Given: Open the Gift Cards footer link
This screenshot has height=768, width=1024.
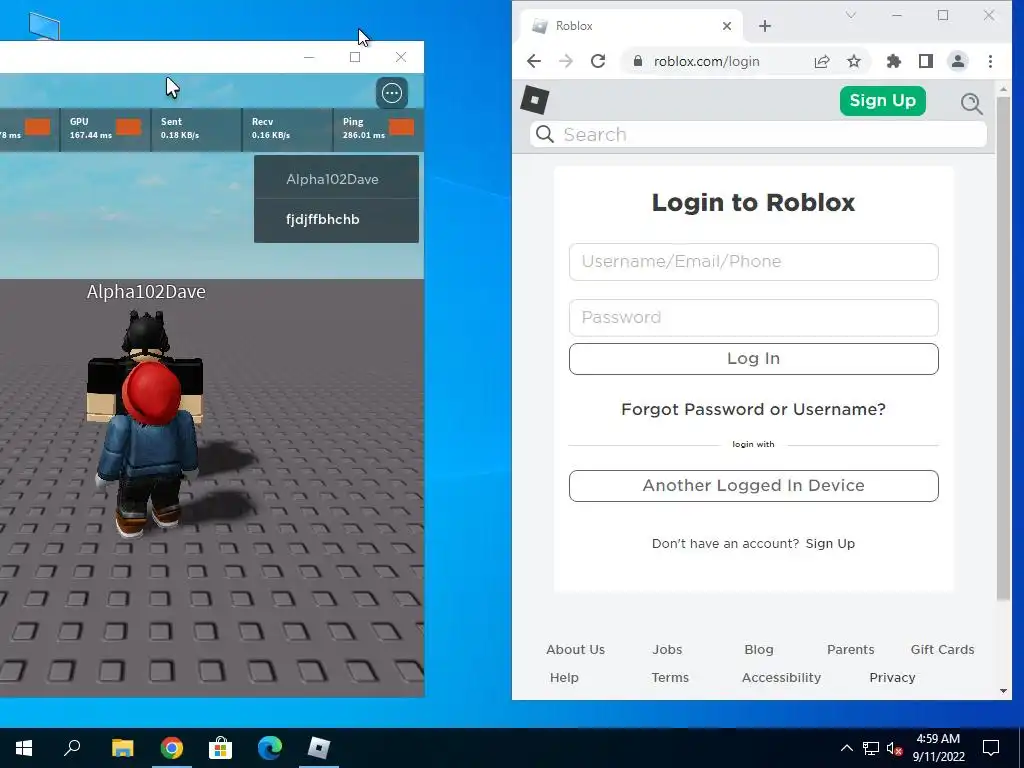Looking at the screenshot, I should coord(942,650).
